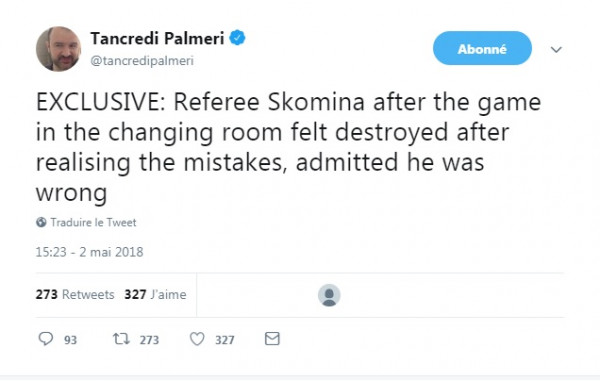Click the 93 replies count
The width and height of the screenshot is (600, 381).
click(x=70, y=340)
